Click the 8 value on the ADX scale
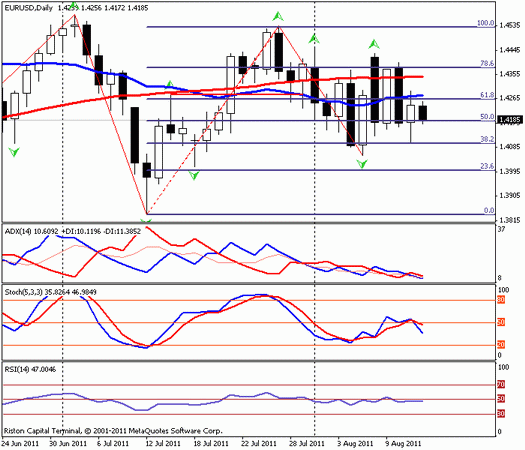The height and width of the screenshot is (450, 525). pyautogui.click(x=500, y=278)
